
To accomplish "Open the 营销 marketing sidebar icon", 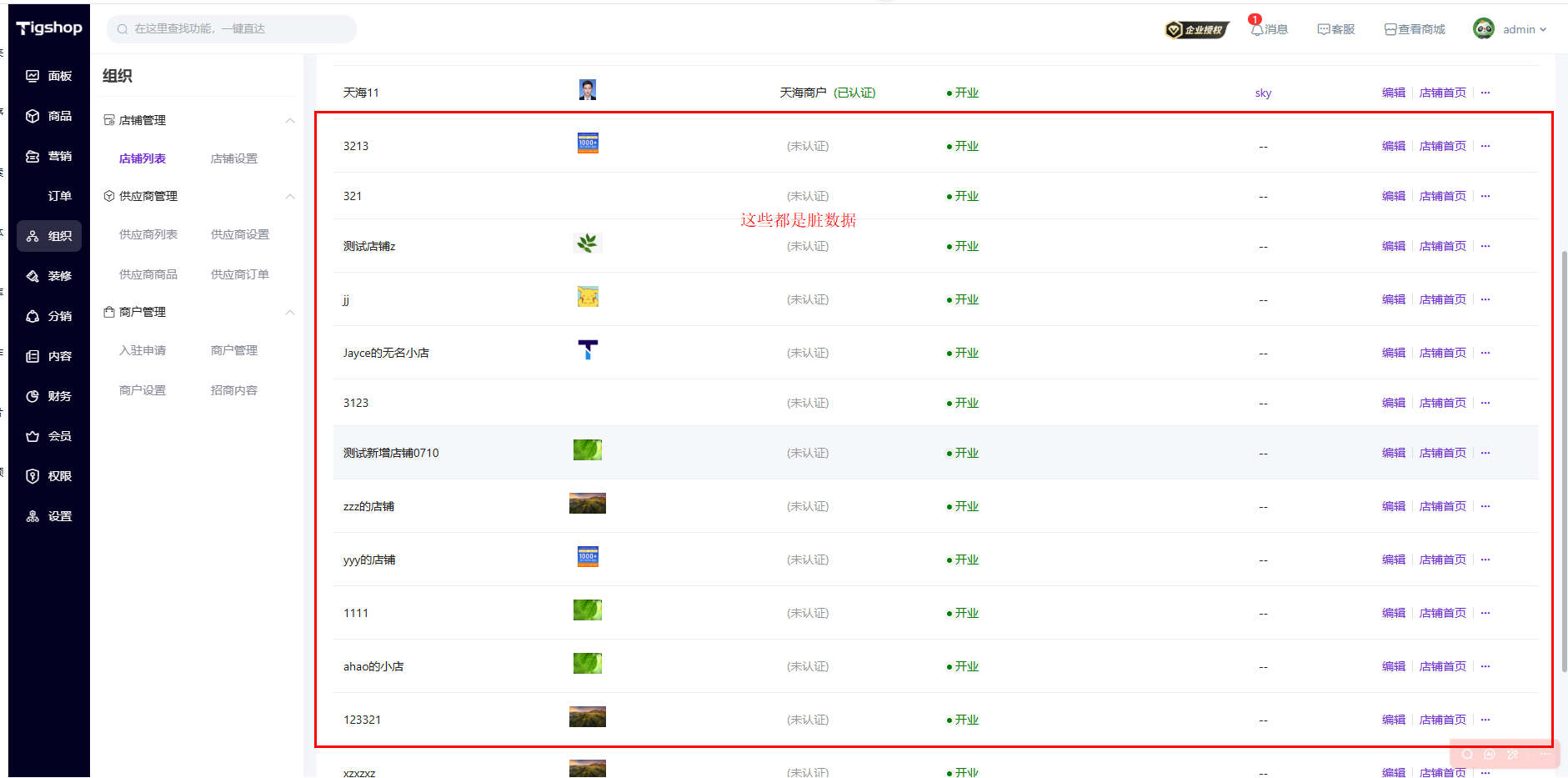I will [x=33, y=156].
